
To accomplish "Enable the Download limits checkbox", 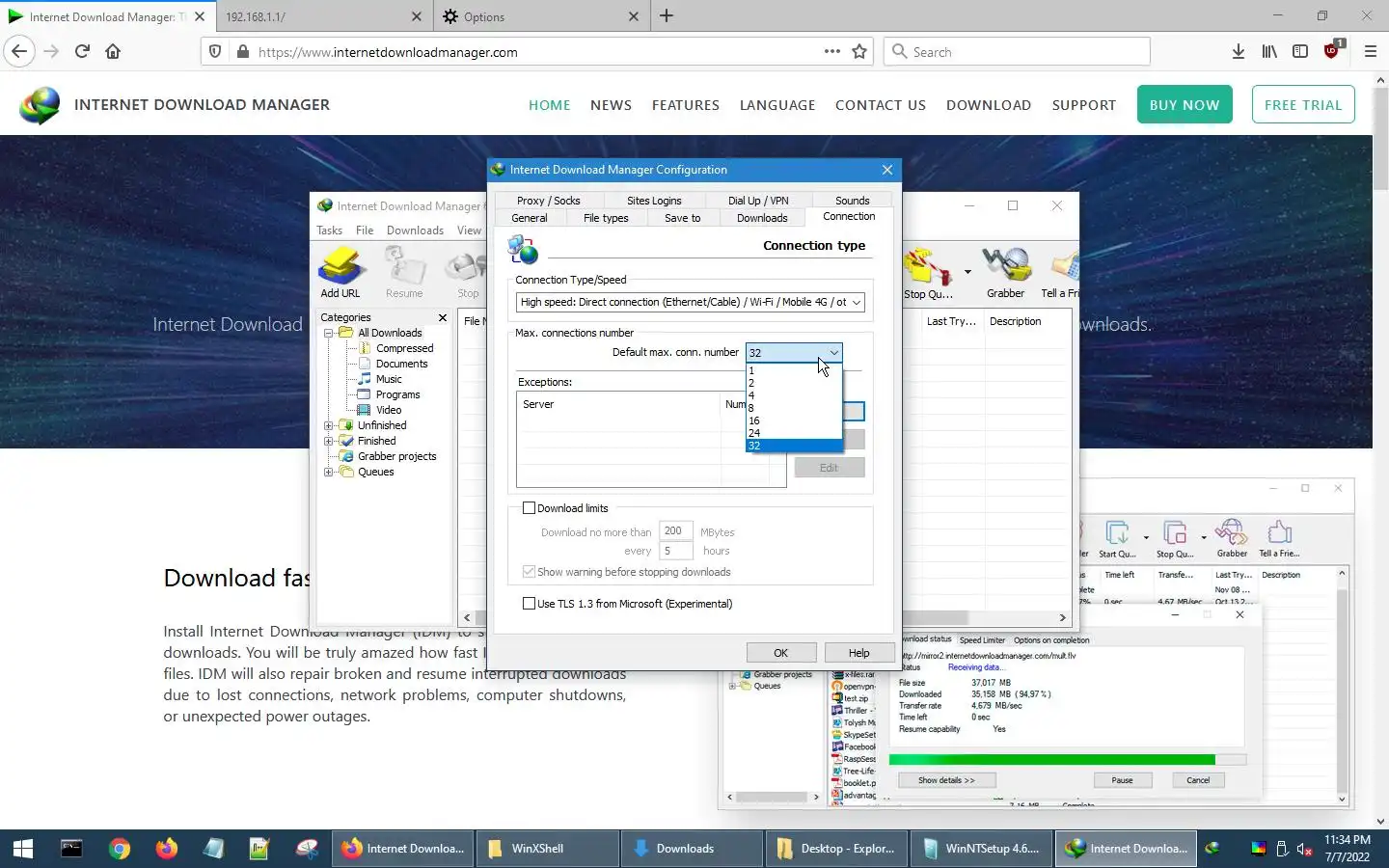I will coord(529,508).
